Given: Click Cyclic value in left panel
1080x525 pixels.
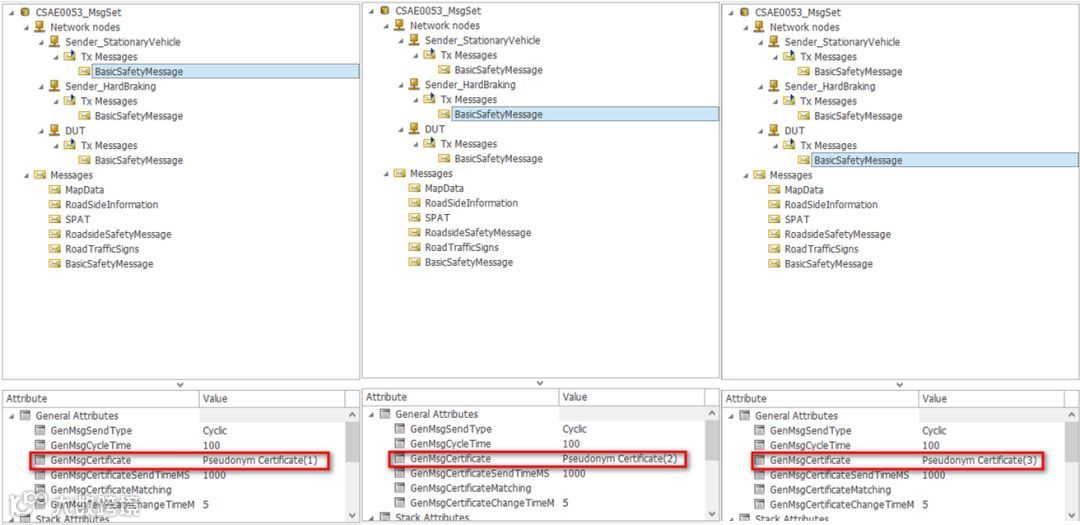Looking at the screenshot, I should pos(215,431).
